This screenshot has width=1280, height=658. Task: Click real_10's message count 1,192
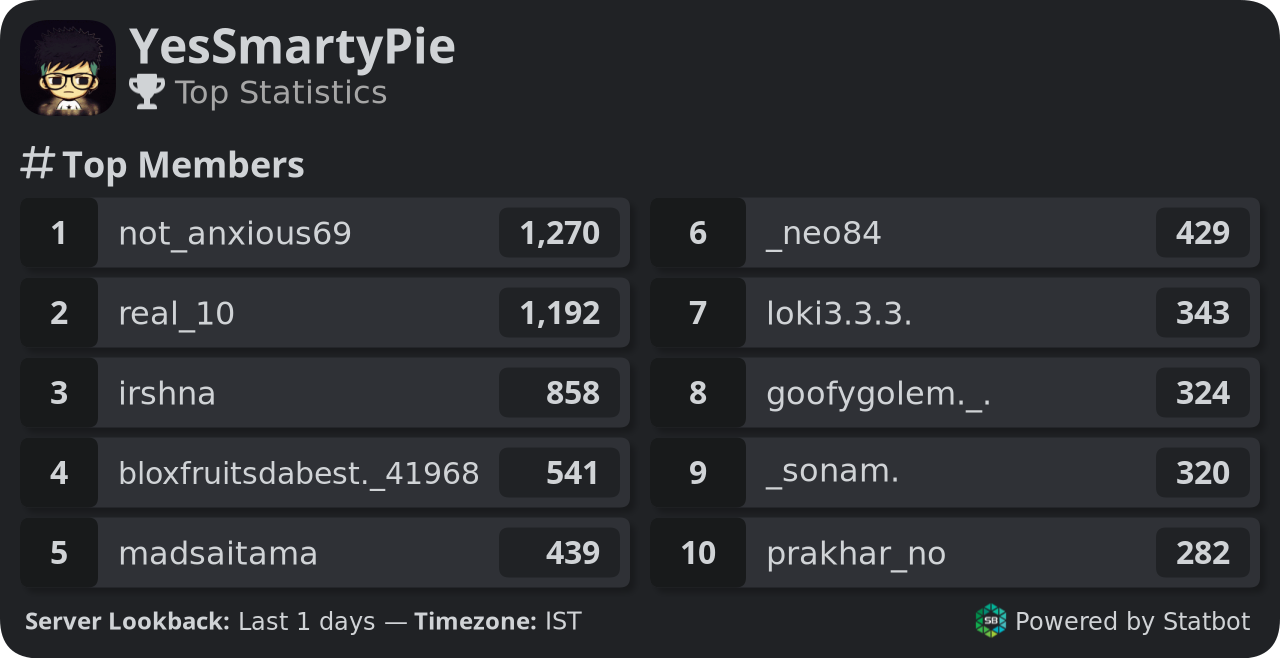coord(560,313)
